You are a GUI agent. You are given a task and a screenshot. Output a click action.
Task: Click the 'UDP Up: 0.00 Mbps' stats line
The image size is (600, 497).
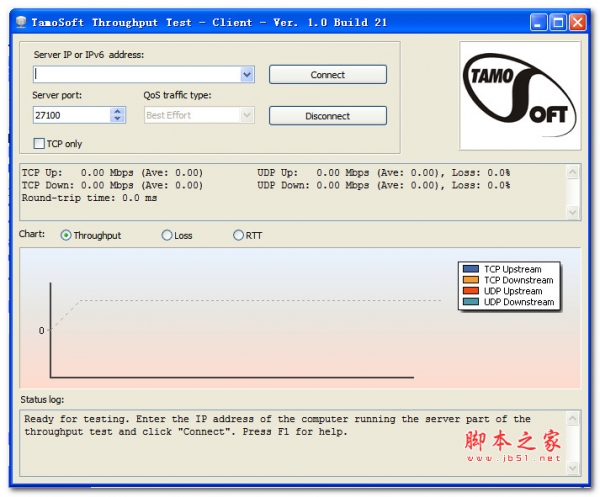point(383,173)
